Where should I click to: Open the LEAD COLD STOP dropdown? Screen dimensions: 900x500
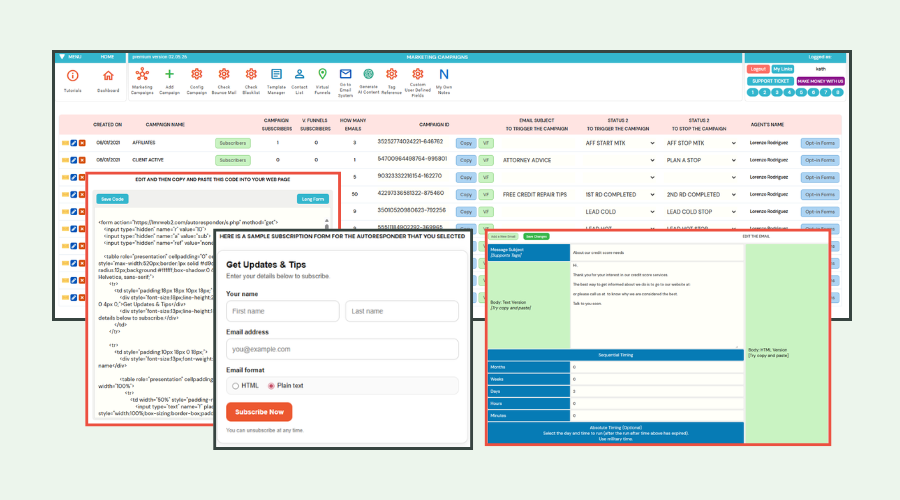point(701,212)
